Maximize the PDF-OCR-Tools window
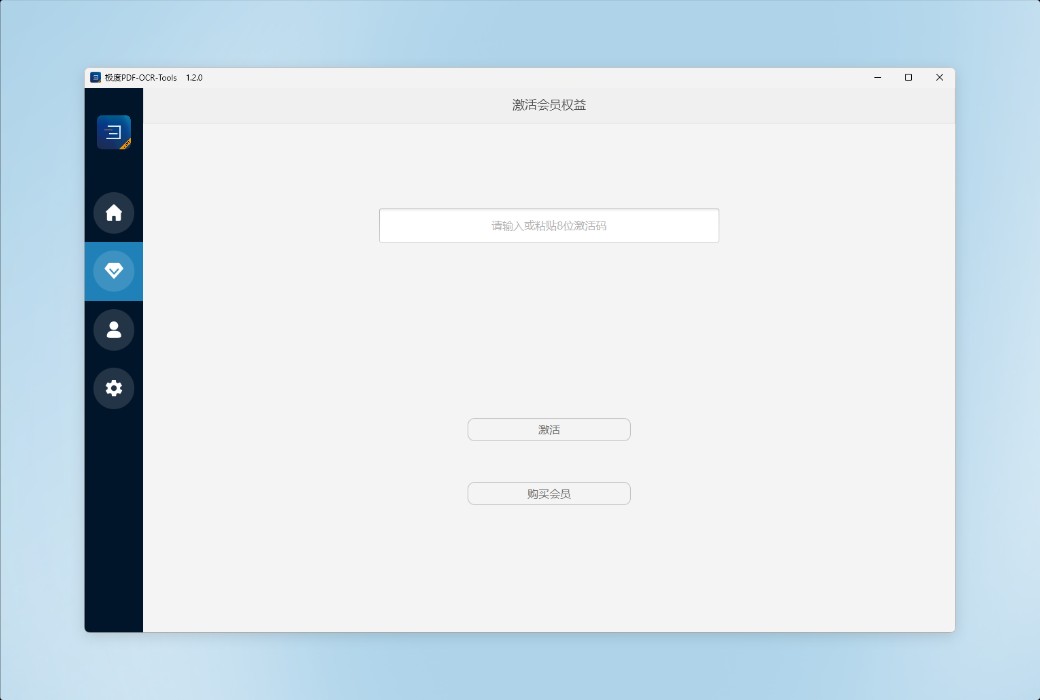 coord(909,78)
